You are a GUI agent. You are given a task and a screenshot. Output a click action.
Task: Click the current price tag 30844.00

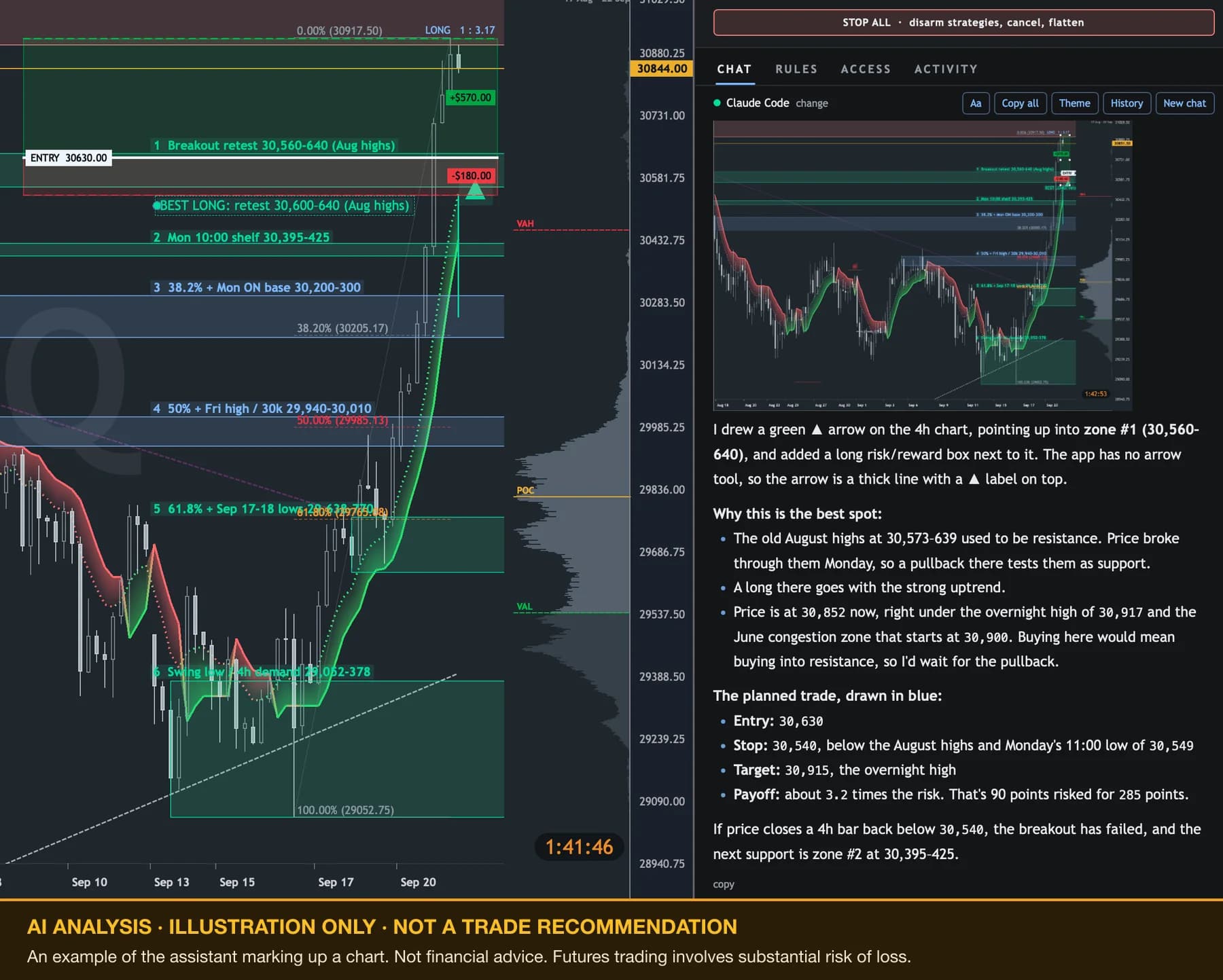(662, 69)
